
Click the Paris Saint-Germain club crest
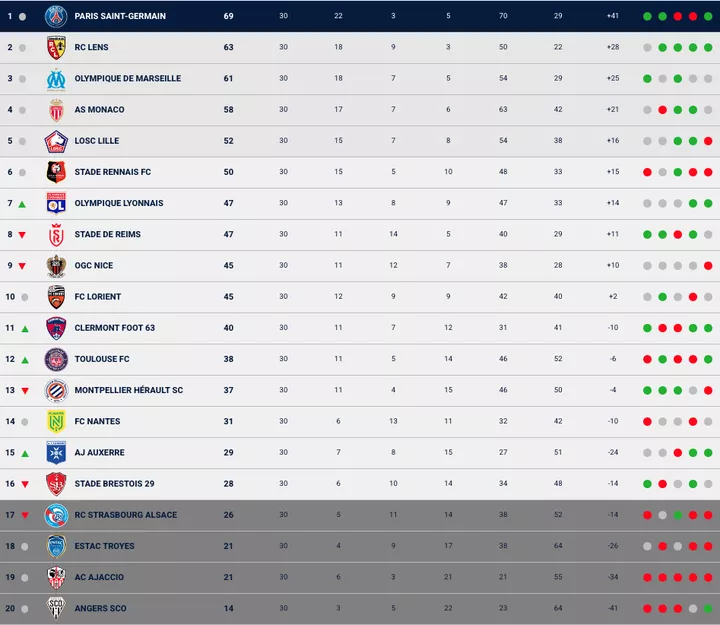(55, 16)
